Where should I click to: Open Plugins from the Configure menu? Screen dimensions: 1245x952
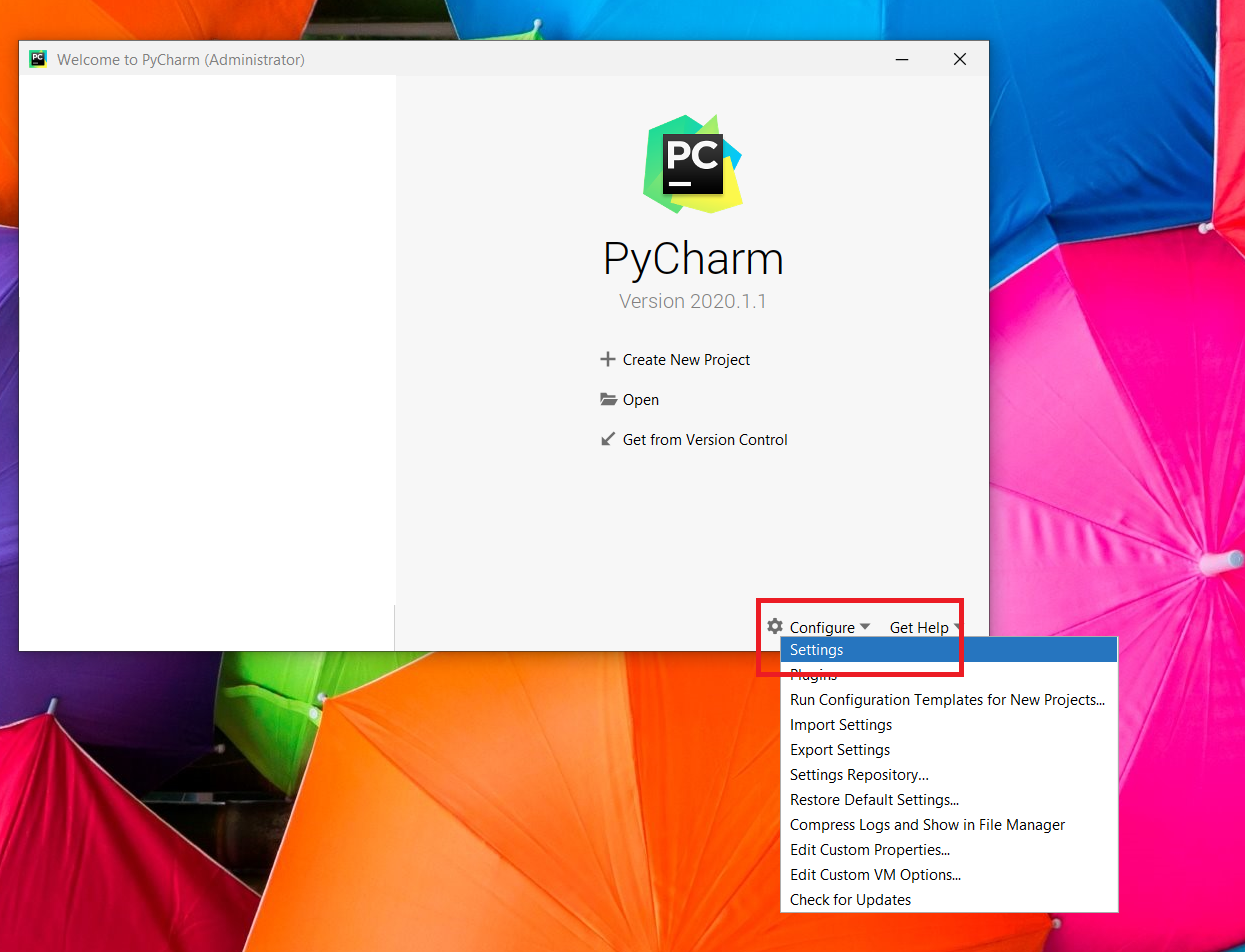pos(813,675)
